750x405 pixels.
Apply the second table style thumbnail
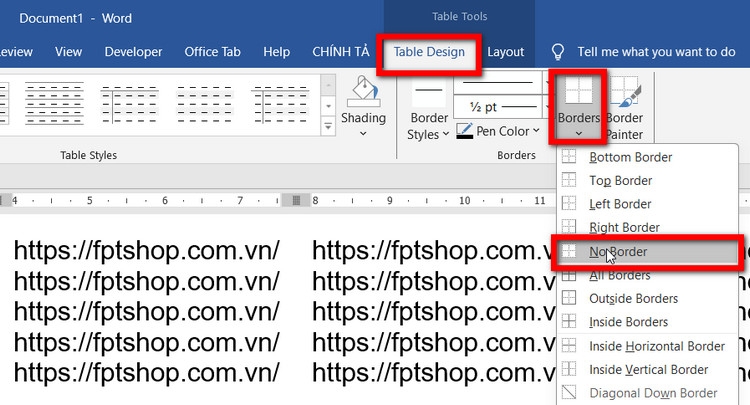click(x=130, y=103)
